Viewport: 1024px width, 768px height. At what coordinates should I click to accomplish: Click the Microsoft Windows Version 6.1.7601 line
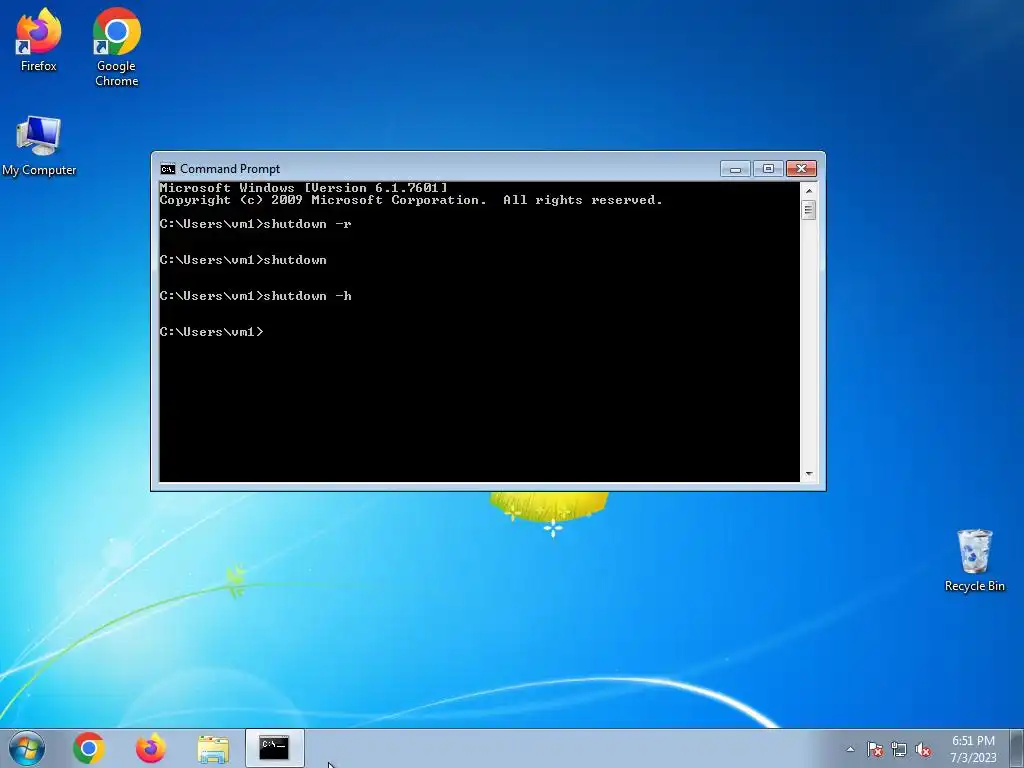pos(304,188)
